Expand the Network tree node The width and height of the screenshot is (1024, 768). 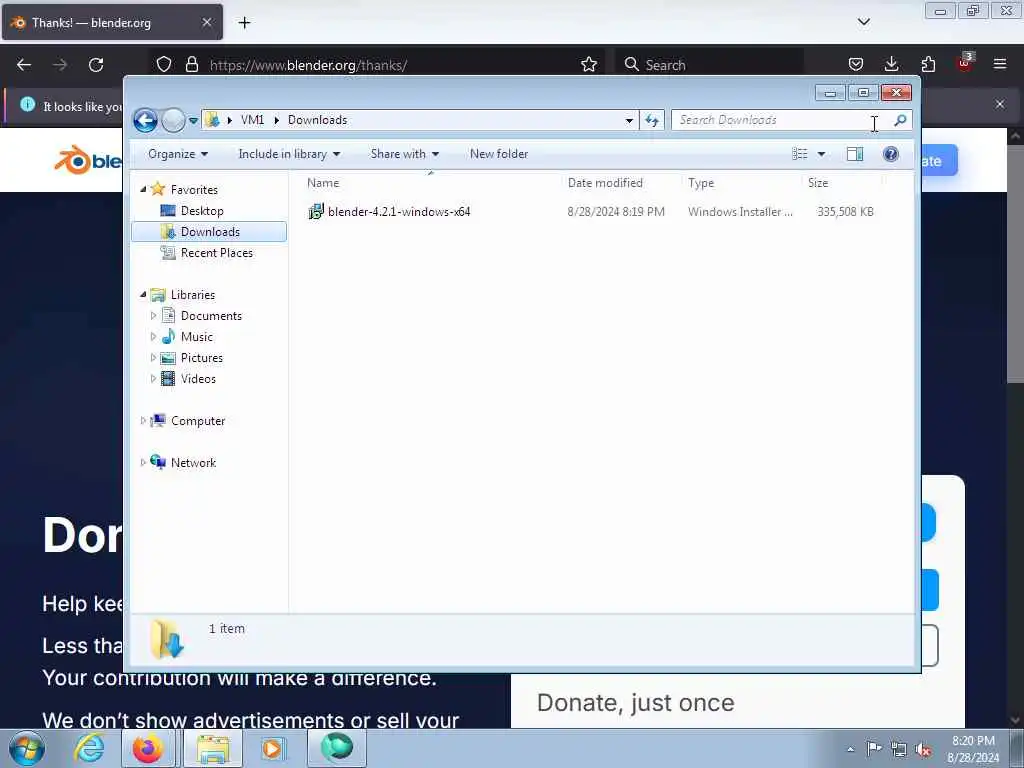[x=143, y=462]
